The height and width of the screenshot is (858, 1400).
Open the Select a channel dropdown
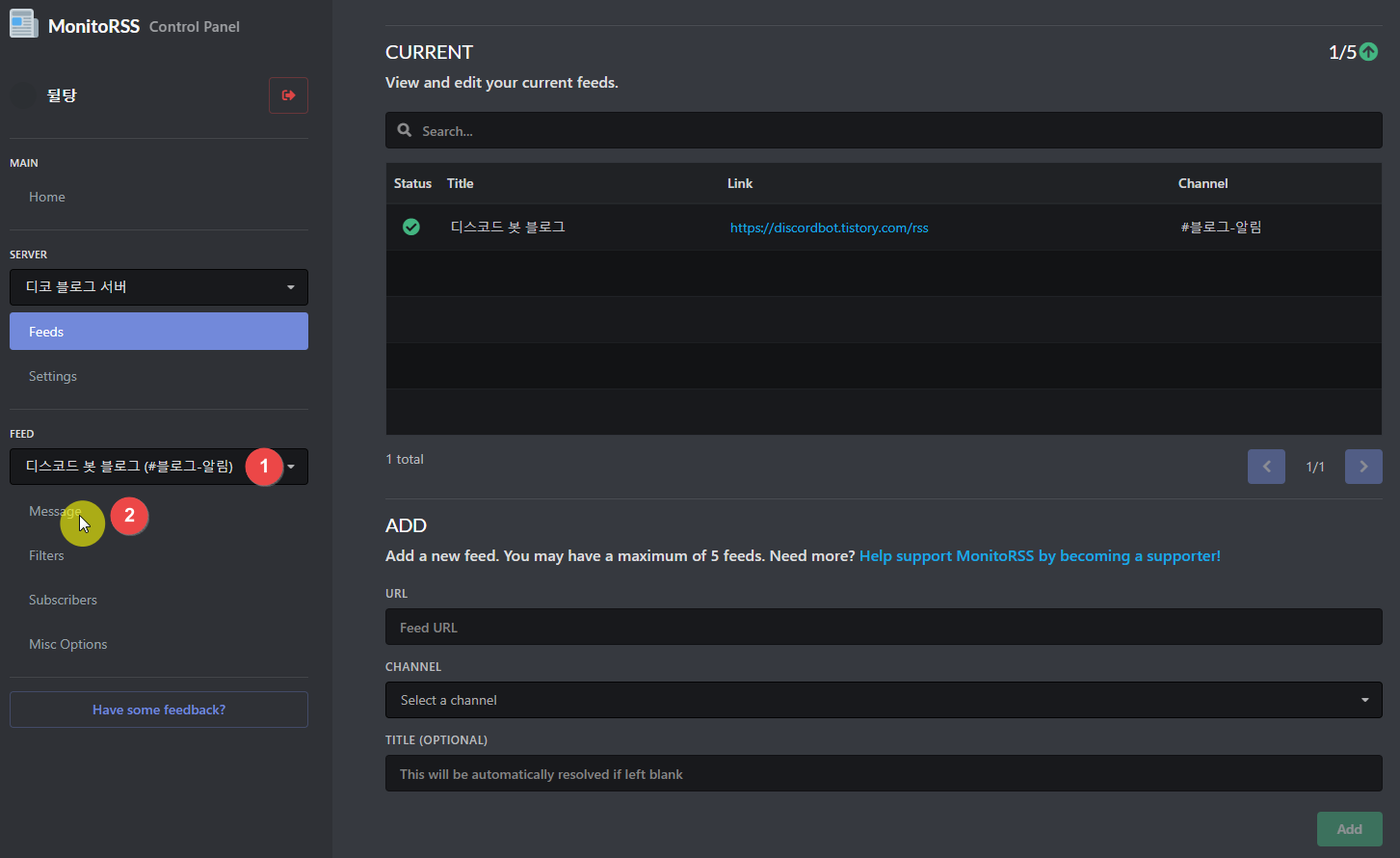884,700
